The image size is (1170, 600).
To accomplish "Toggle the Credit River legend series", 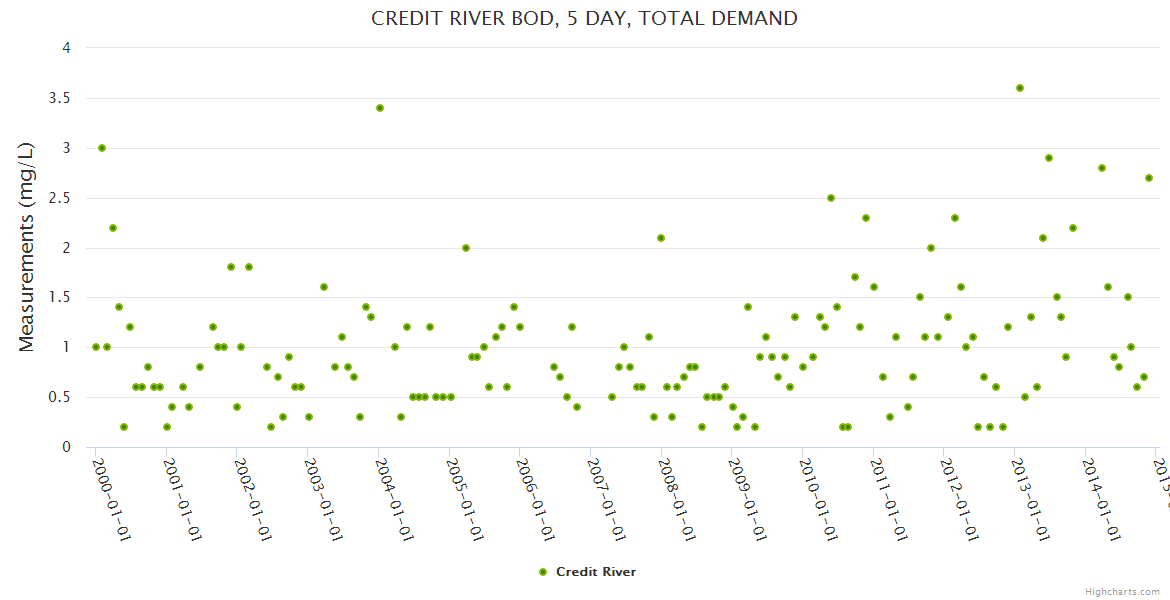I will 595,572.
